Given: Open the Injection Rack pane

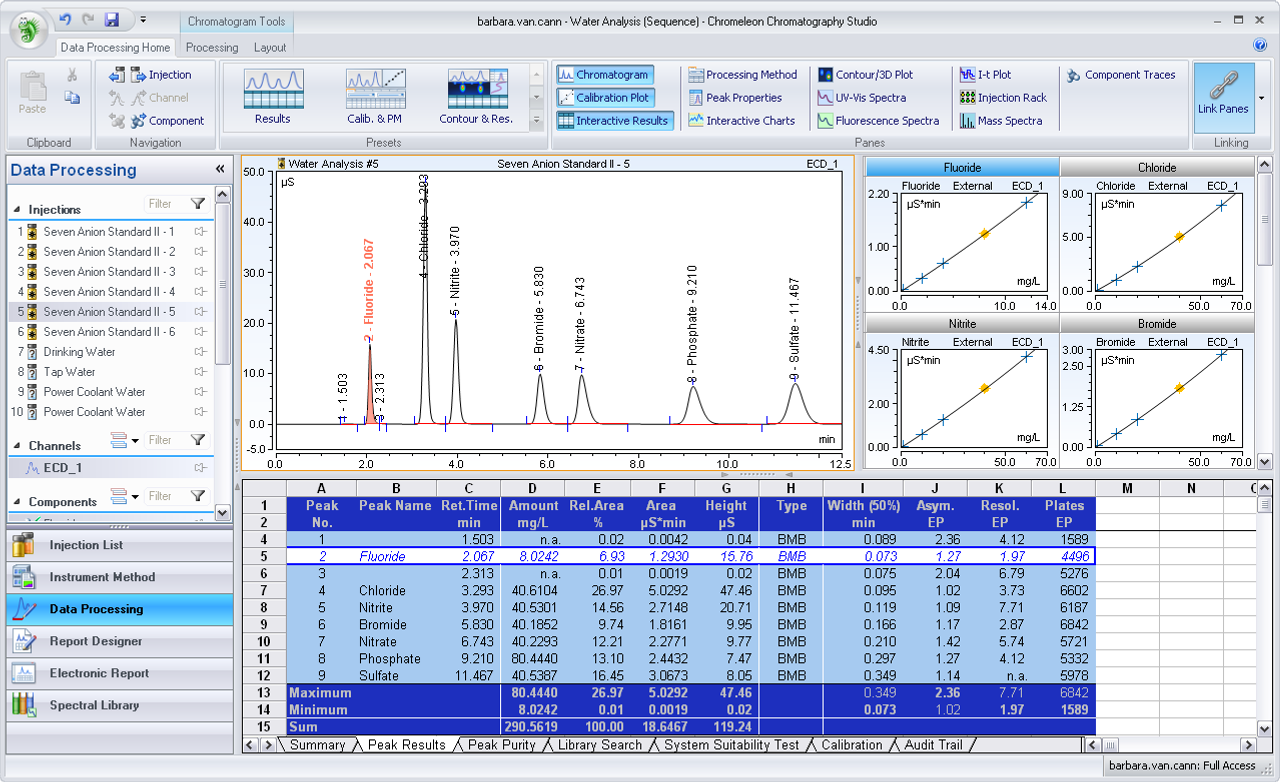Looking at the screenshot, I should pyautogui.click(x=1003, y=98).
